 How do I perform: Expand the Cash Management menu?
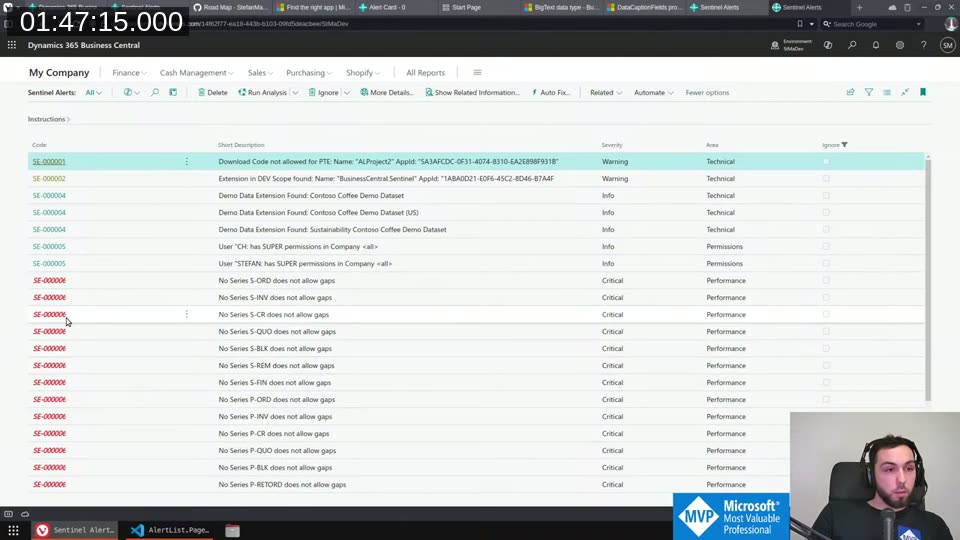click(x=197, y=72)
